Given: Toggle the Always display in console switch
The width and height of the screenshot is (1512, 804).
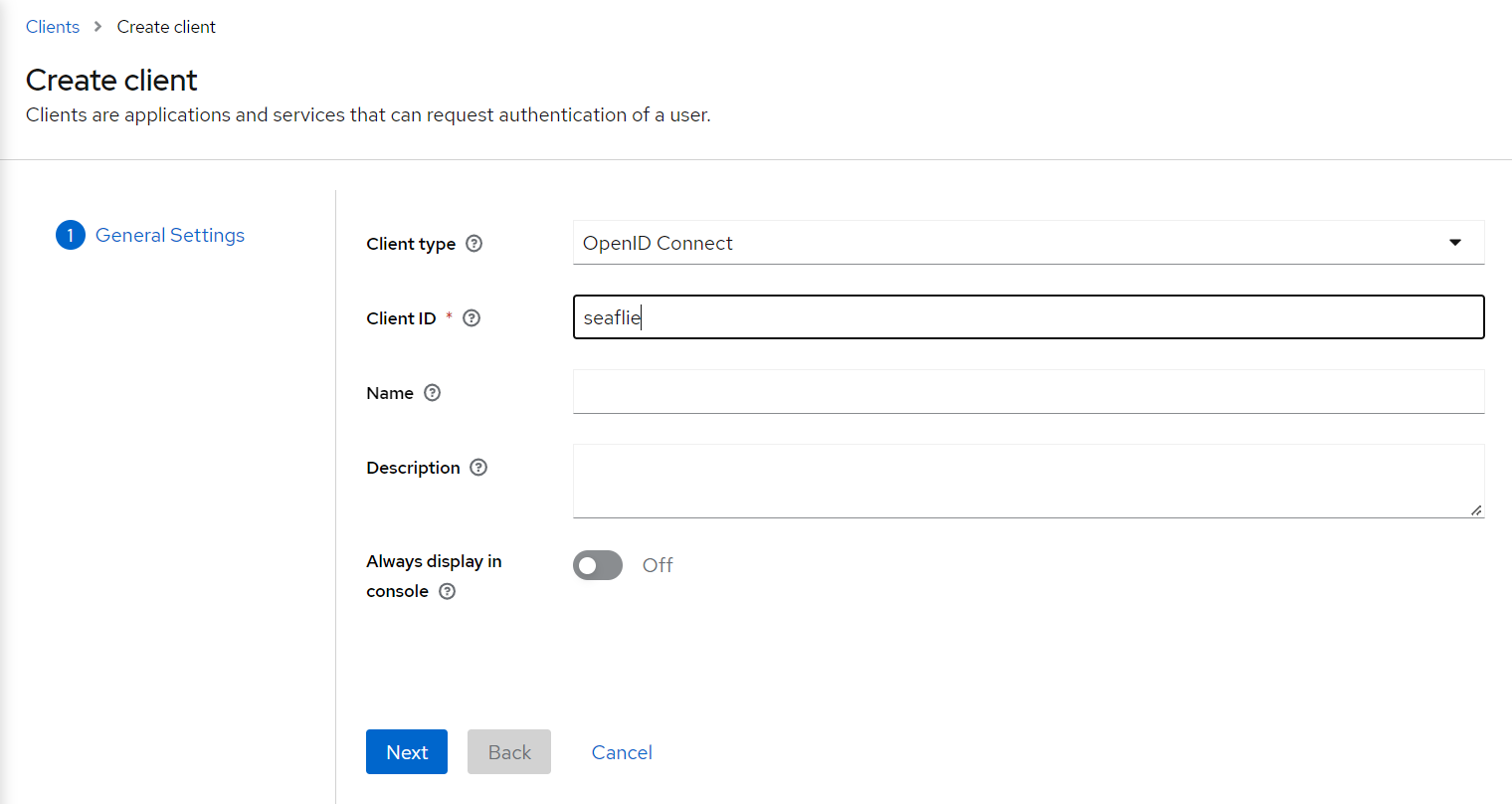Looking at the screenshot, I should click(598, 565).
